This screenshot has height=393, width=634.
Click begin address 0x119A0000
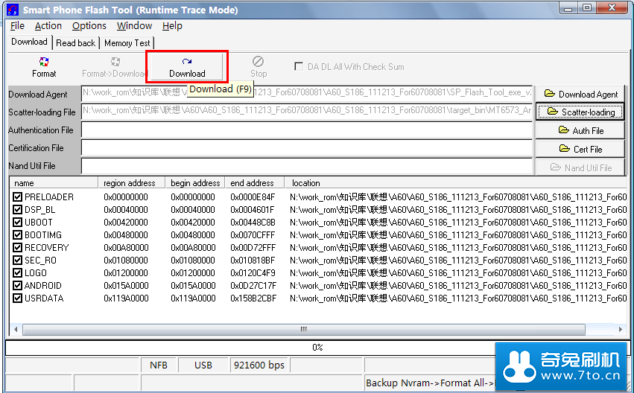point(193,298)
